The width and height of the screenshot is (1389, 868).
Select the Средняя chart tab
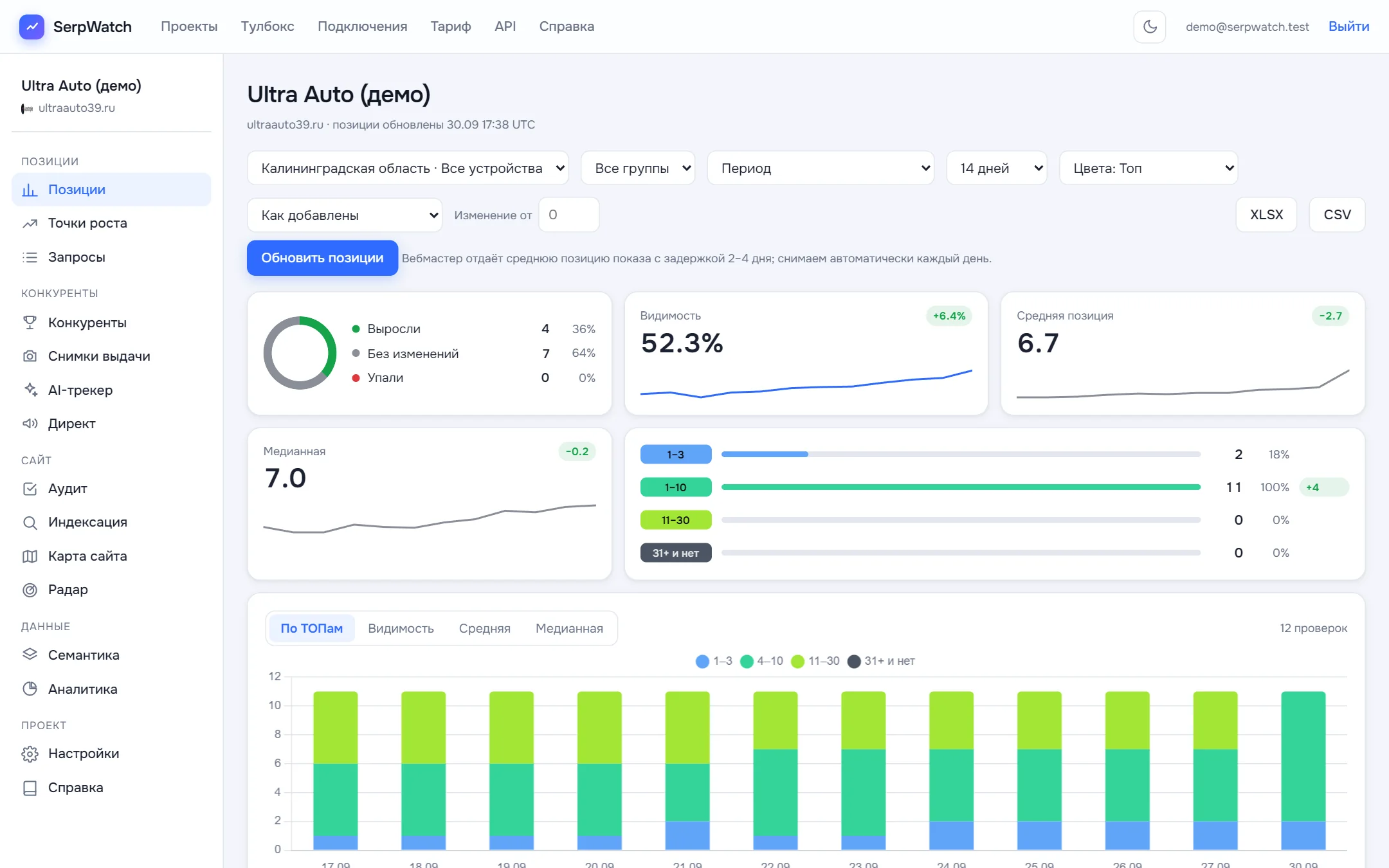coord(484,628)
